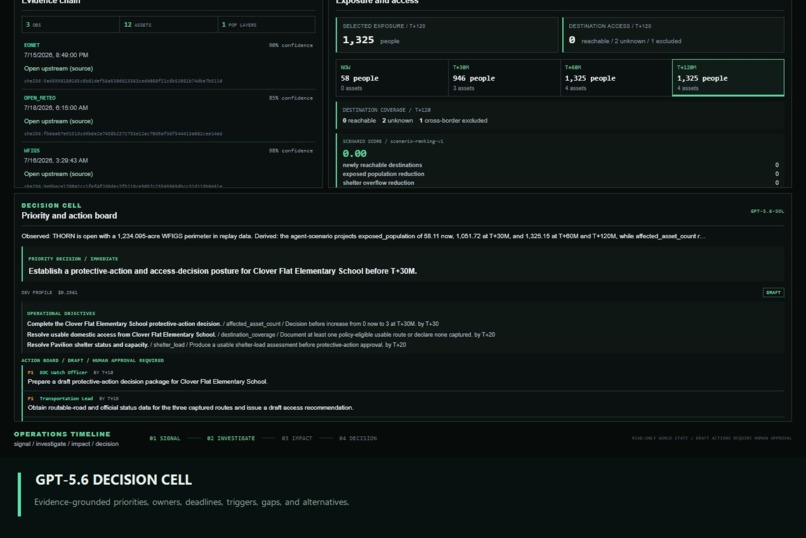Viewport: 806px width, 538px height.
Task: Click the priority decision about Clover Flat Elementary
Action: (222, 271)
